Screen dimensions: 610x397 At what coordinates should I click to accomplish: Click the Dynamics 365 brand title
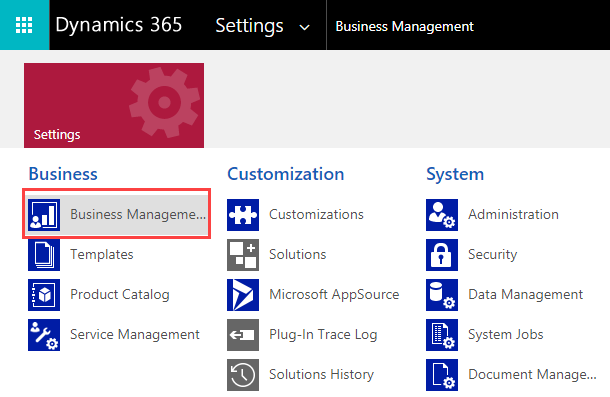119,25
